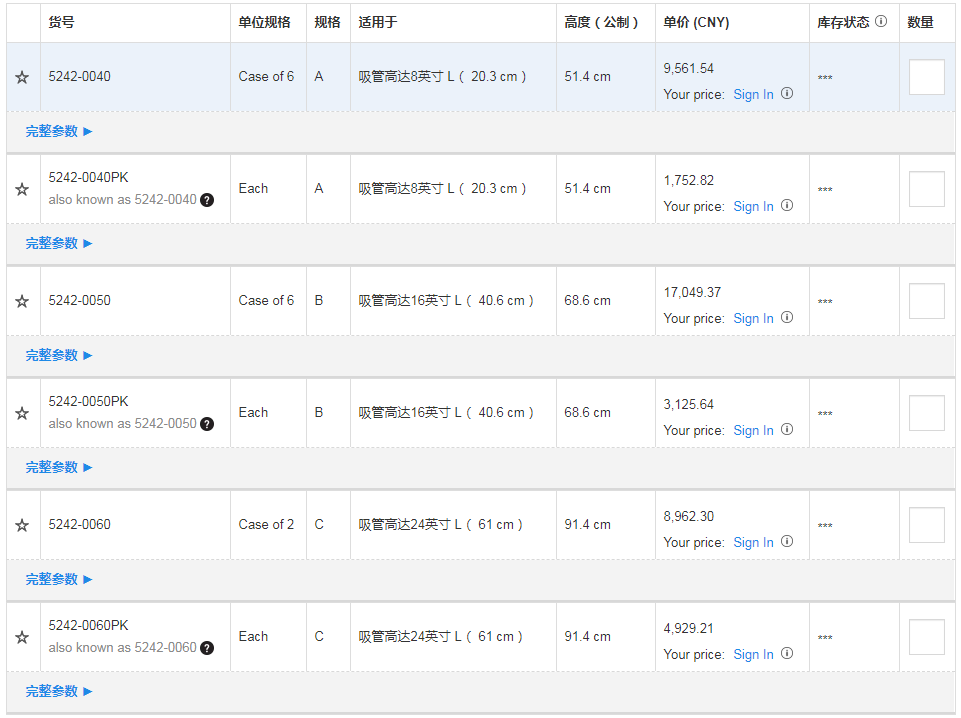This screenshot has width=961, height=718.
Task: Click the 货号 column header
Action: point(62,22)
